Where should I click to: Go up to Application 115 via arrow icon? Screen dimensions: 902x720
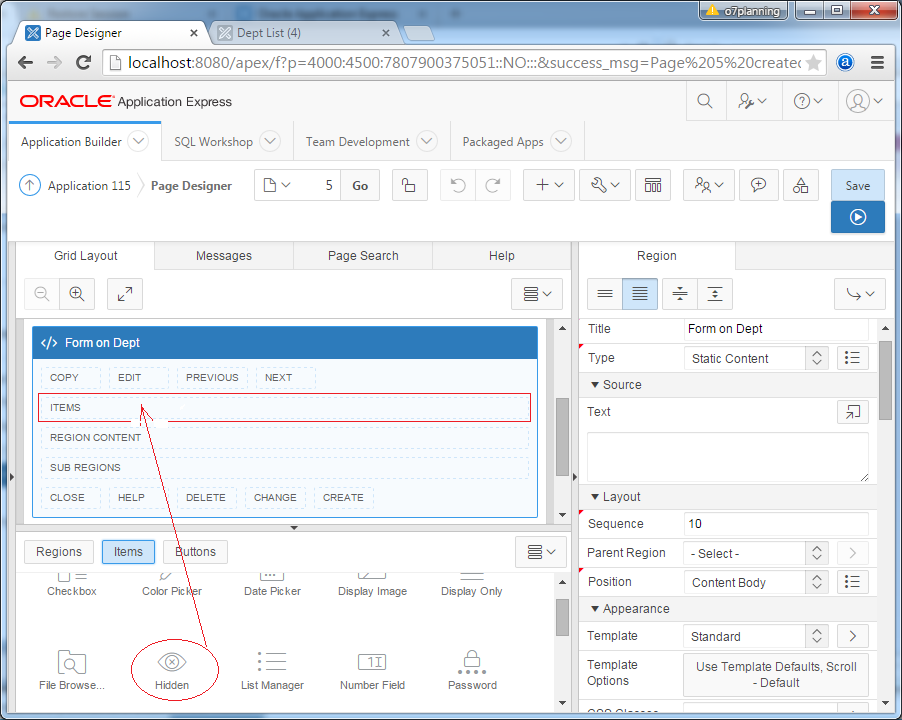[x=30, y=185]
